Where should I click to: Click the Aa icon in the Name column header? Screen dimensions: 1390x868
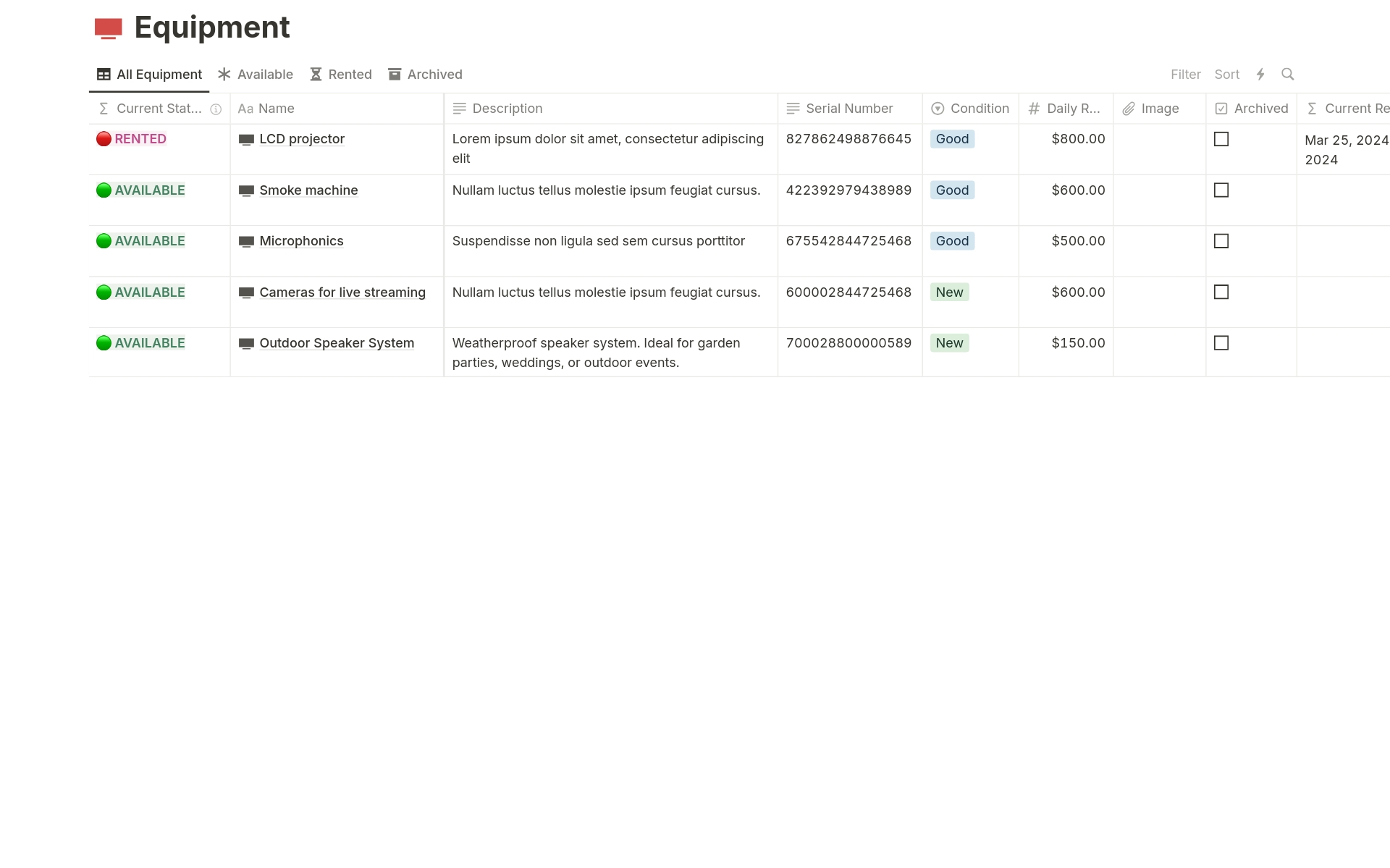click(245, 109)
